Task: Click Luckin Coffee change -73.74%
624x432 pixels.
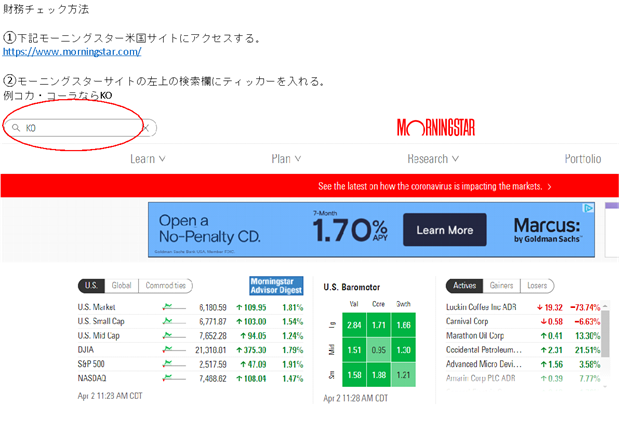Action: point(585,307)
